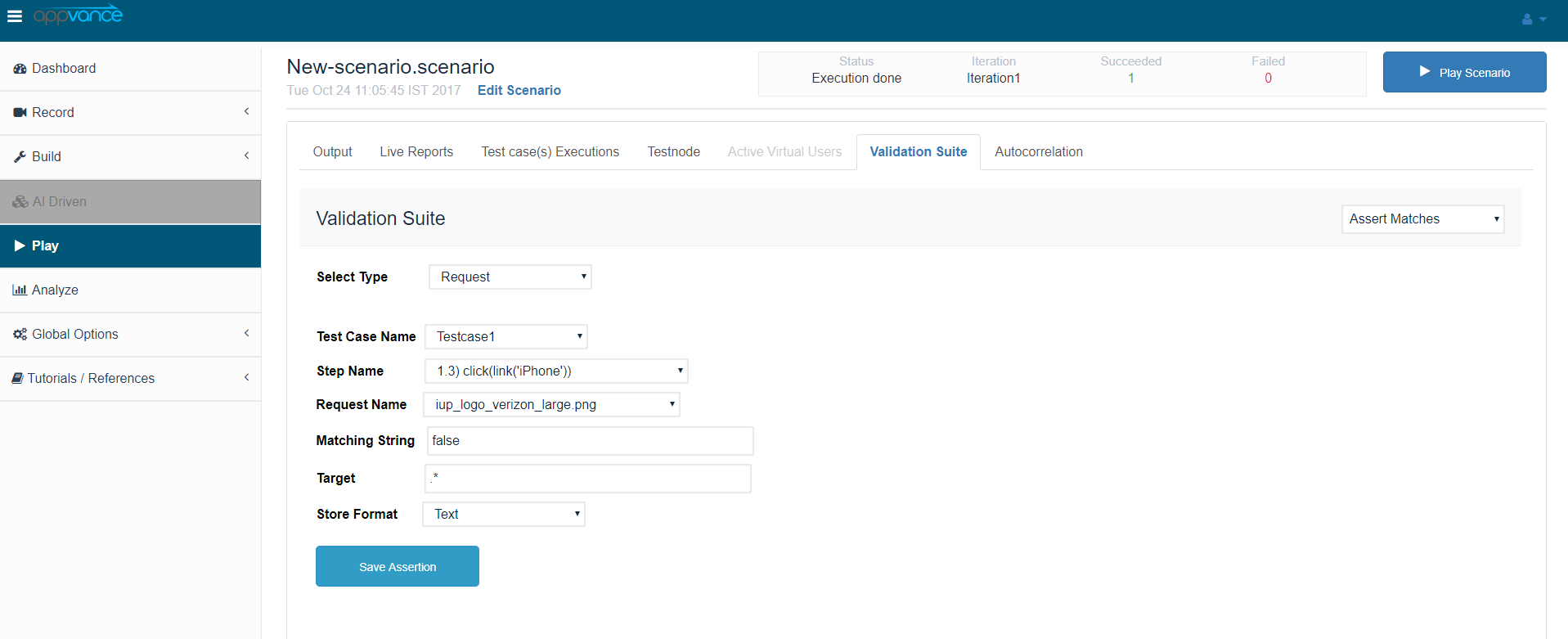
Task: Open the Select Type dropdown
Action: 510,277
